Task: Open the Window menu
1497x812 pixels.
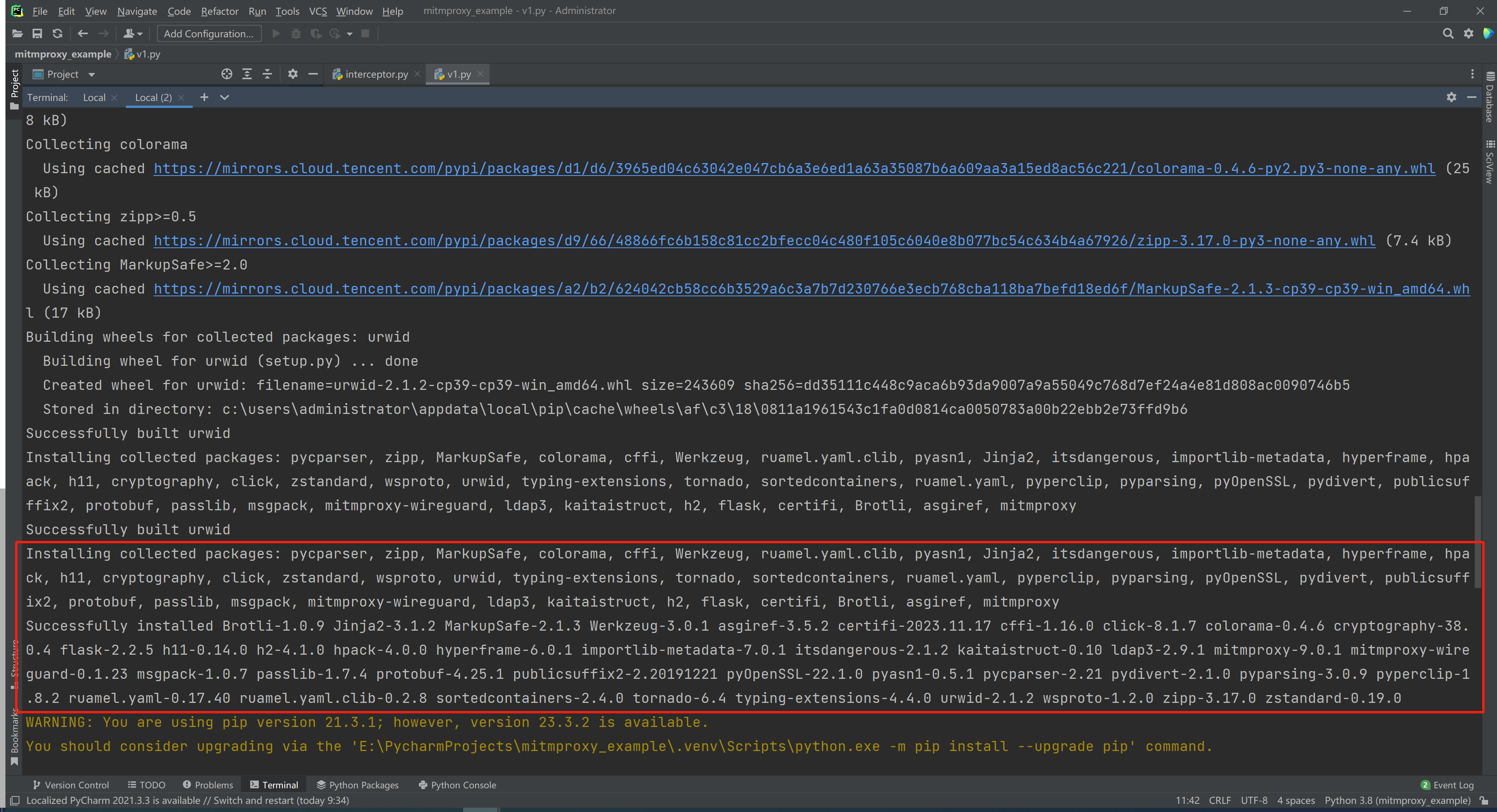Action: point(354,11)
